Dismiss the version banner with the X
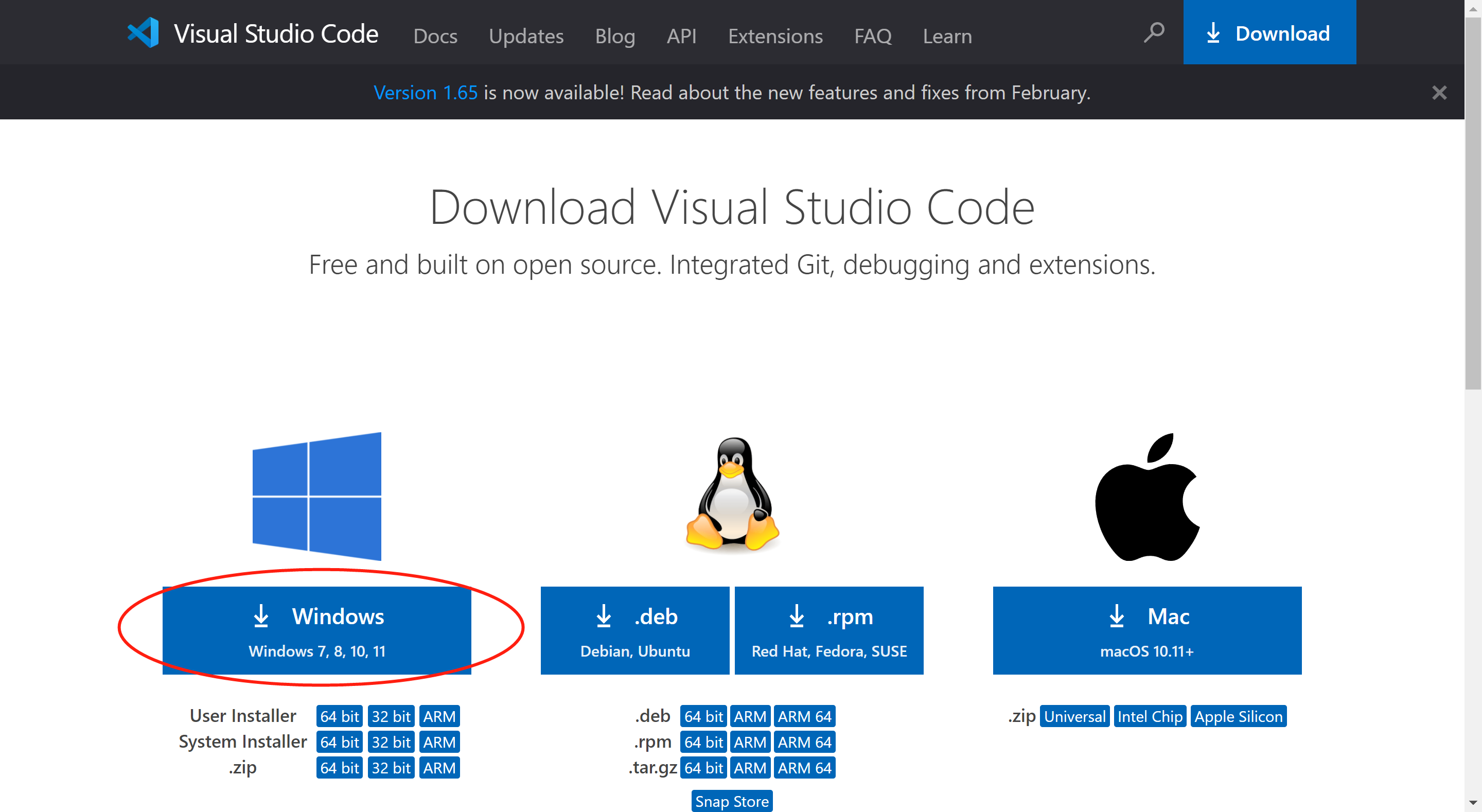 click(x=1439, y=93)
